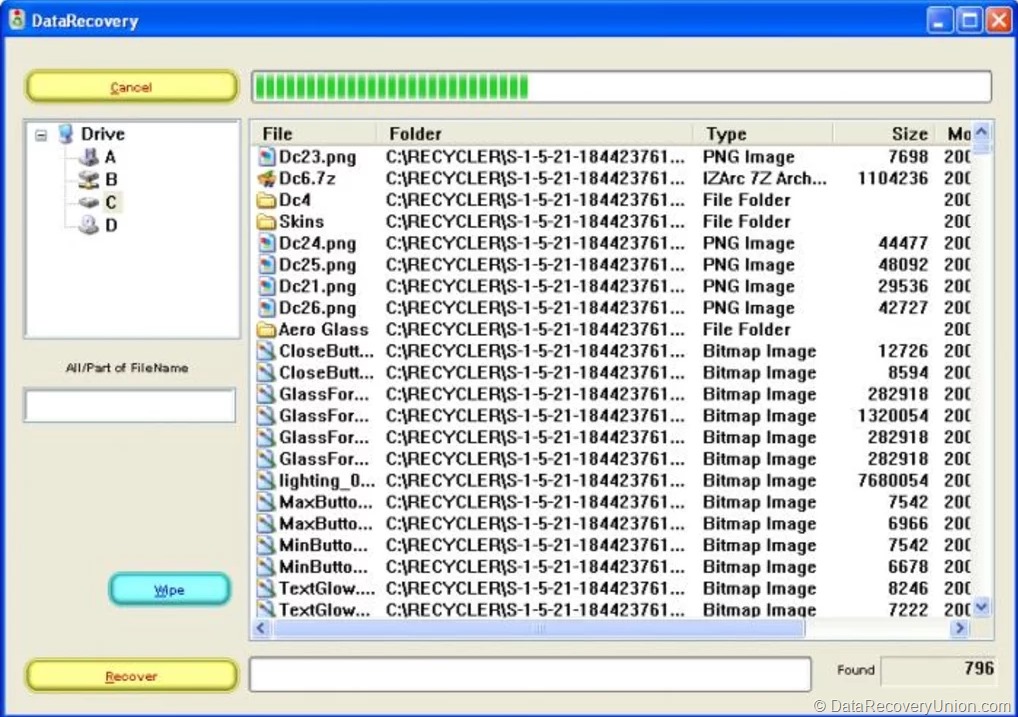
Task: Click the File column header
Action: click(x=314, y=134)
